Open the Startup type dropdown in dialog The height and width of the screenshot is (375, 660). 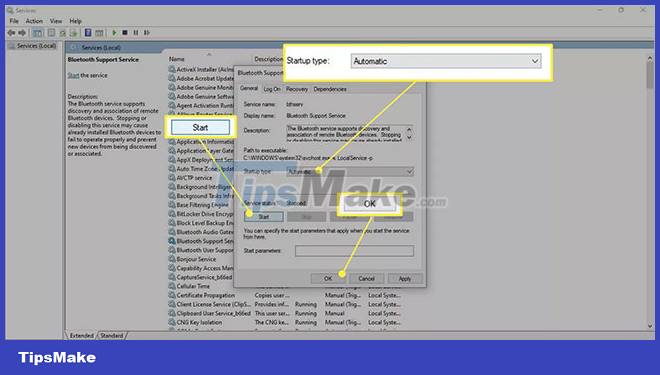(x=350, y=171)
